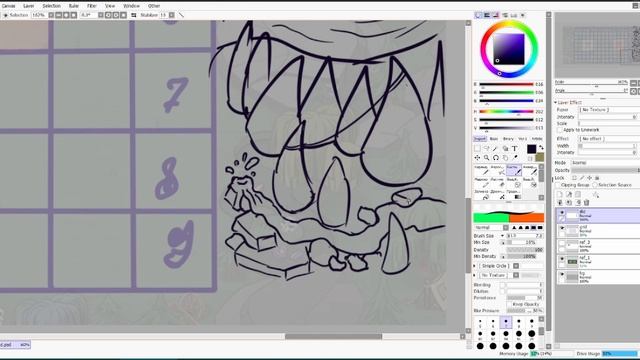
Task: Open the Layer menu
Action: (x=29, y=6)
